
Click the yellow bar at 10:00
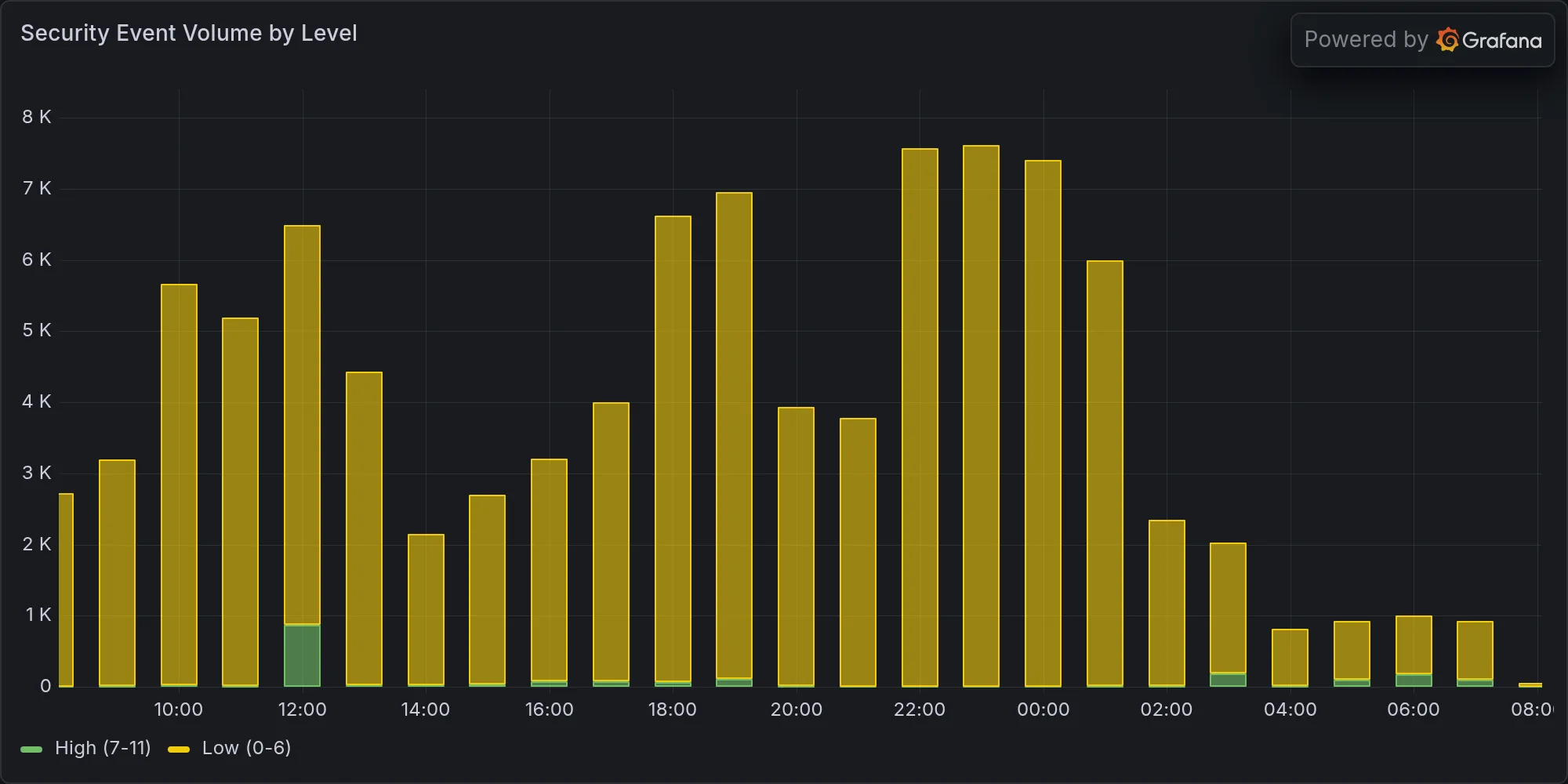pos(179,485)
